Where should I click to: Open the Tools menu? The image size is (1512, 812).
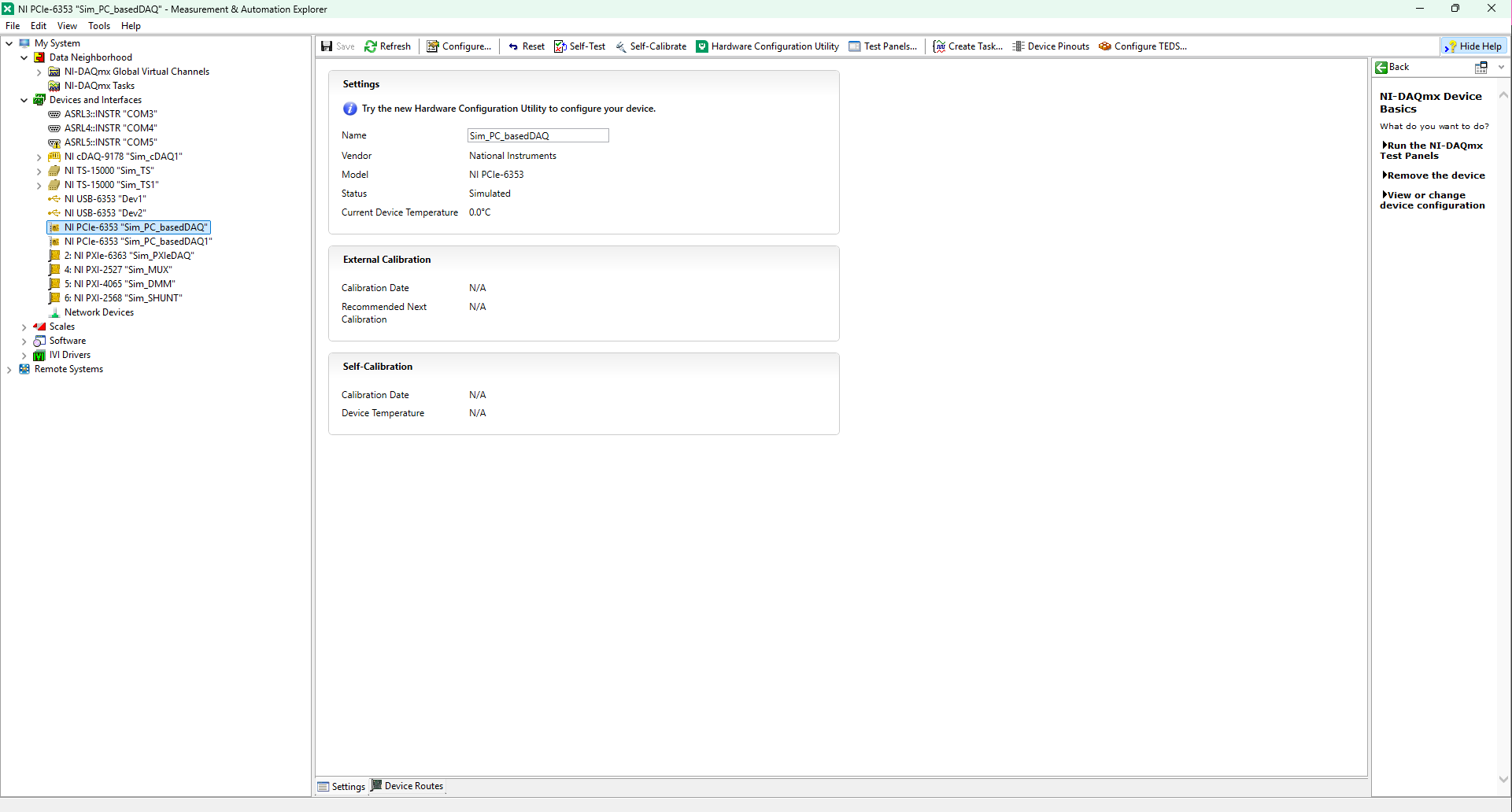(99, 26)
